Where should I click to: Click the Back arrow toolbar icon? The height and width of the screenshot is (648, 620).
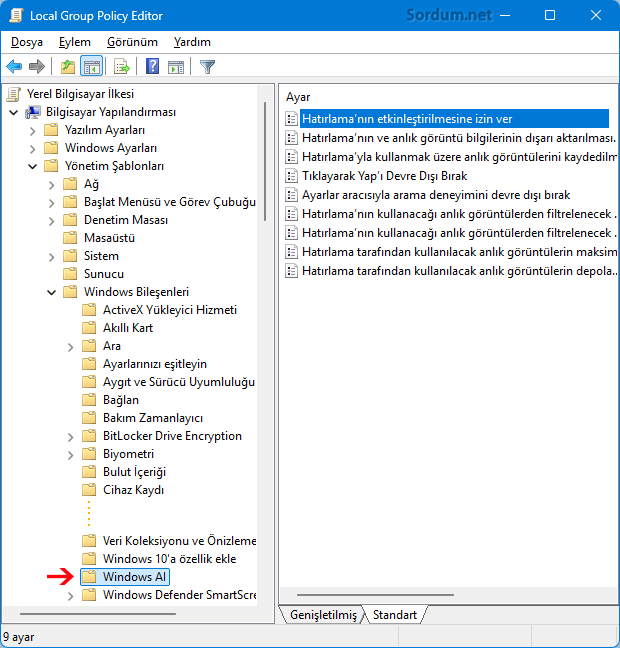pos(14,67)
